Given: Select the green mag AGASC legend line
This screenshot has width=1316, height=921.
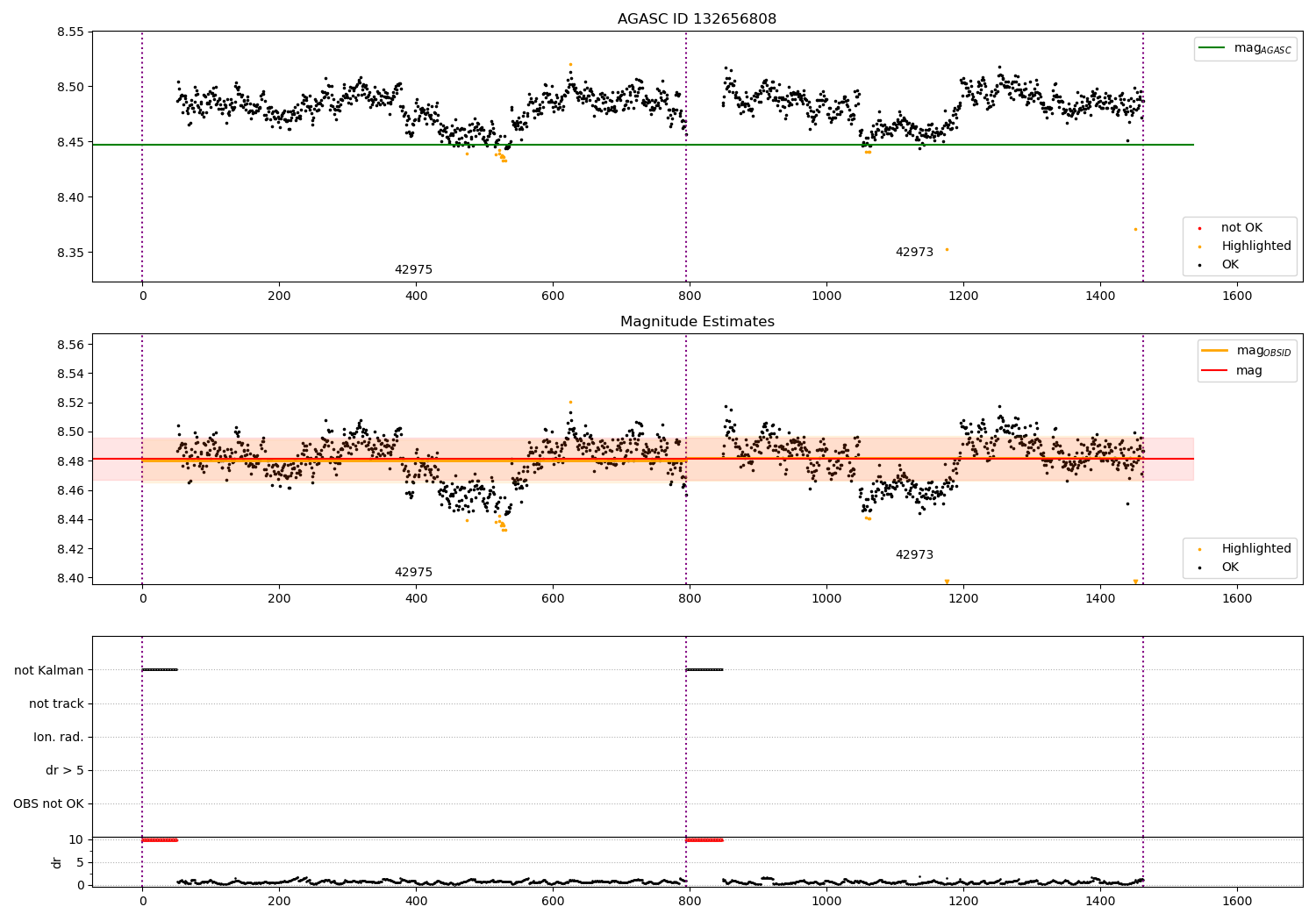Looking at the screenshot, I should pyautogui.click(x=1212, y=48).
